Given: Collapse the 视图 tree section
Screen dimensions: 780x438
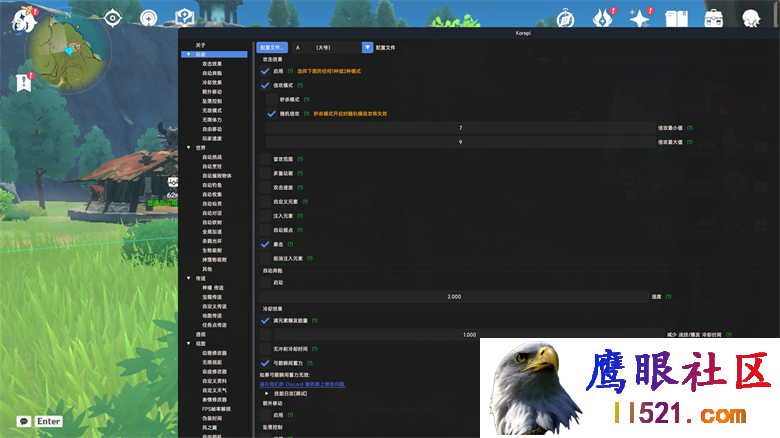Looking at the screenshot, I should (x=189, y=343).
